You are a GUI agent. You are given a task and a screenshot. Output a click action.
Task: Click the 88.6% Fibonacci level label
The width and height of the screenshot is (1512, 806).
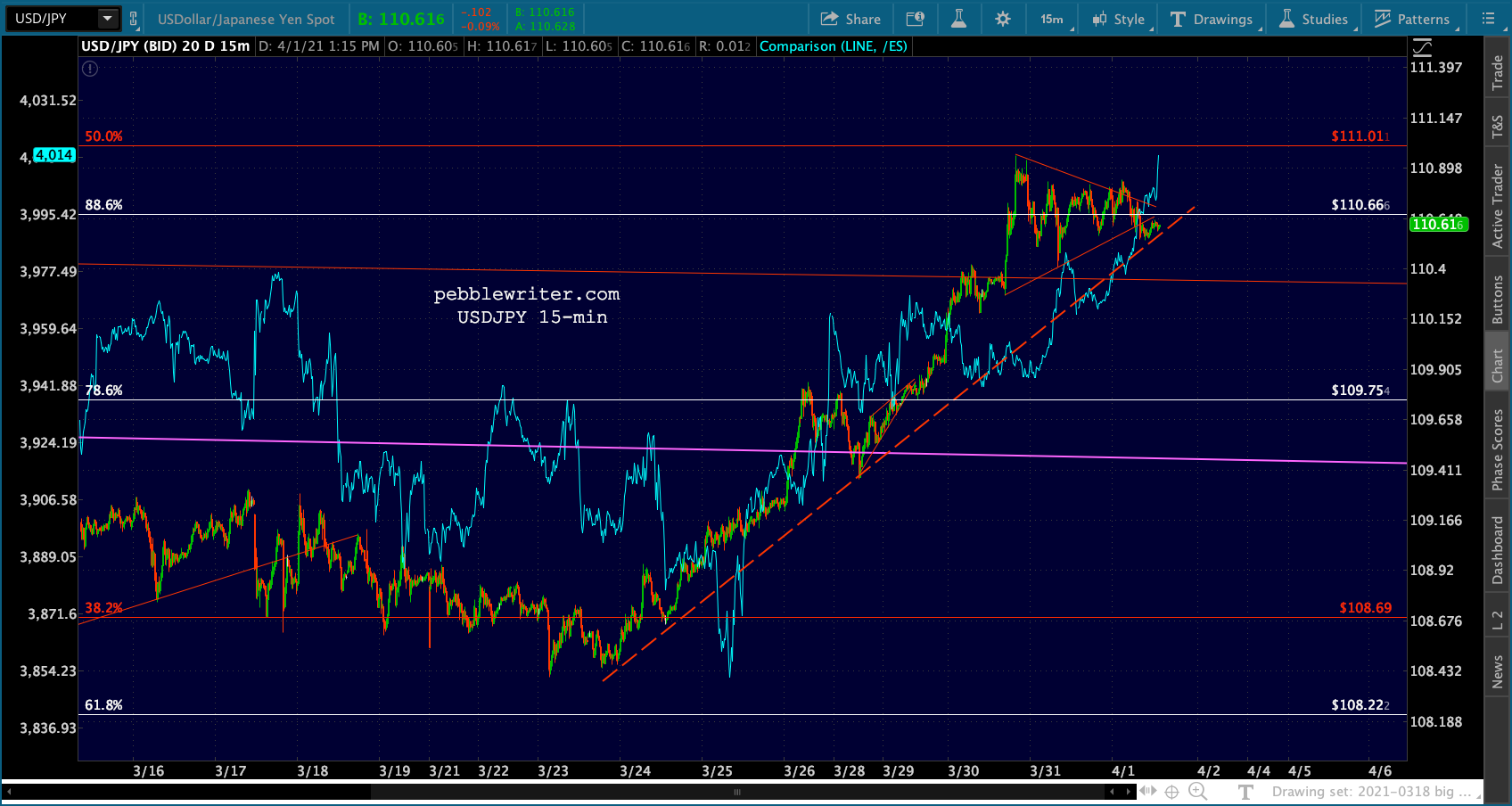tap(103, 205)
